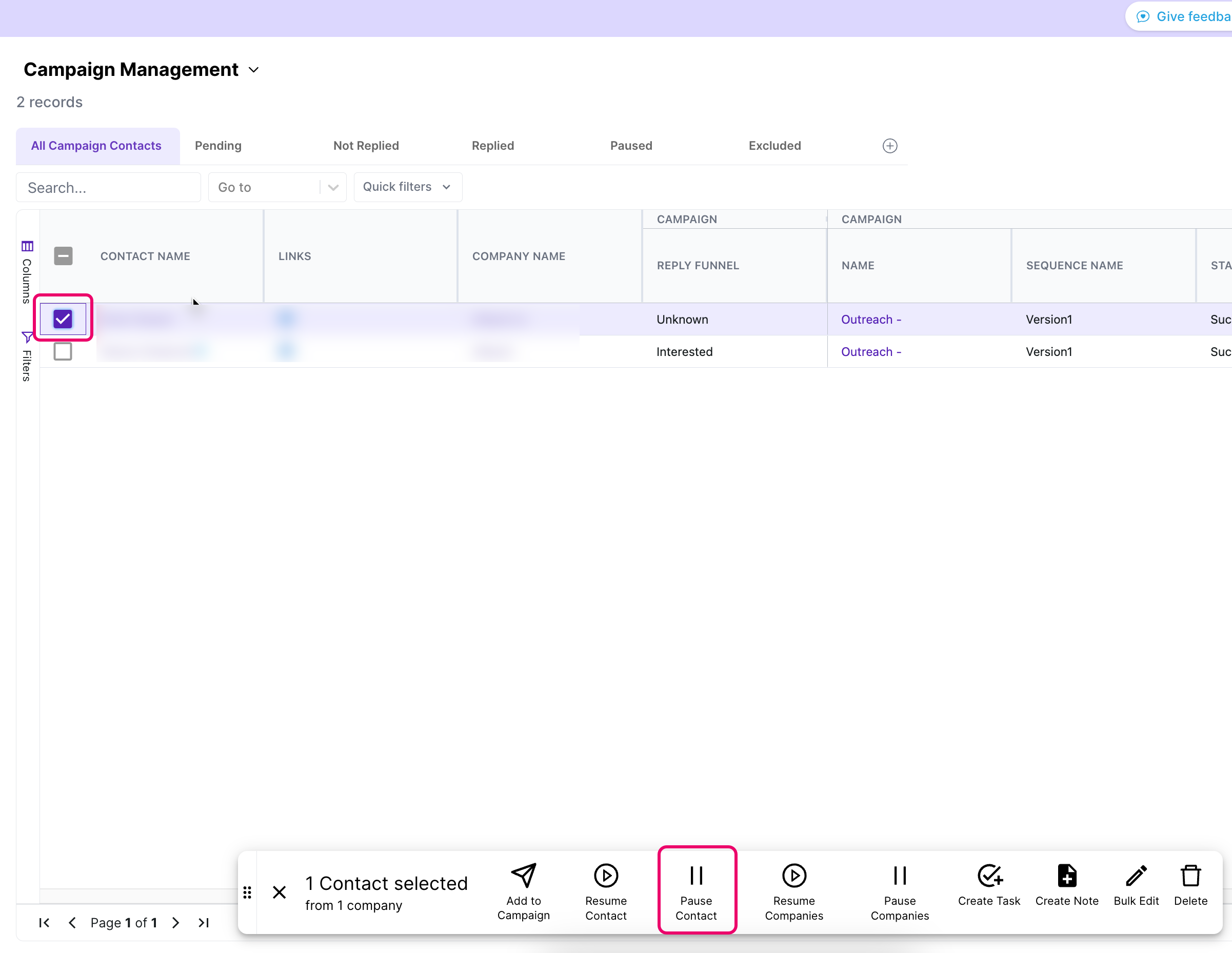The width and height of the screenshot is (1232, 953).
Task: Go to the last page
Action: pyautogui.click(x=204, y=923)
